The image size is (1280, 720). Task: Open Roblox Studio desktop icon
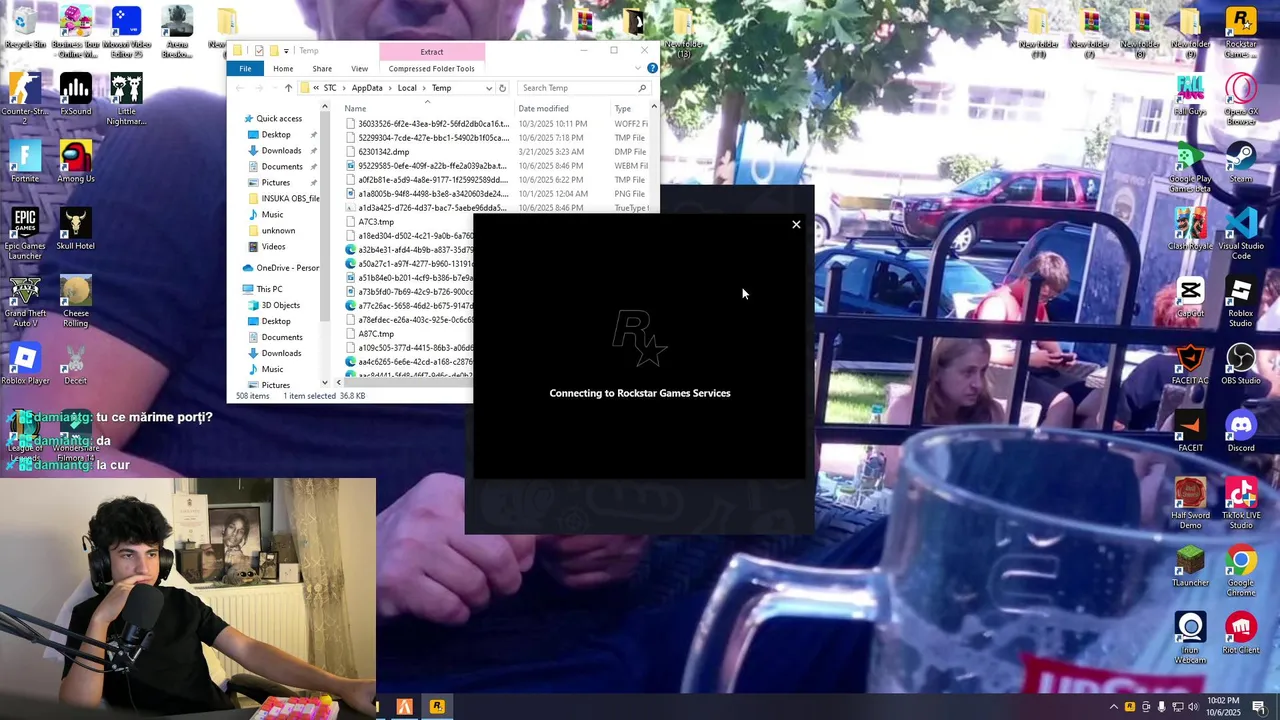1241,301
